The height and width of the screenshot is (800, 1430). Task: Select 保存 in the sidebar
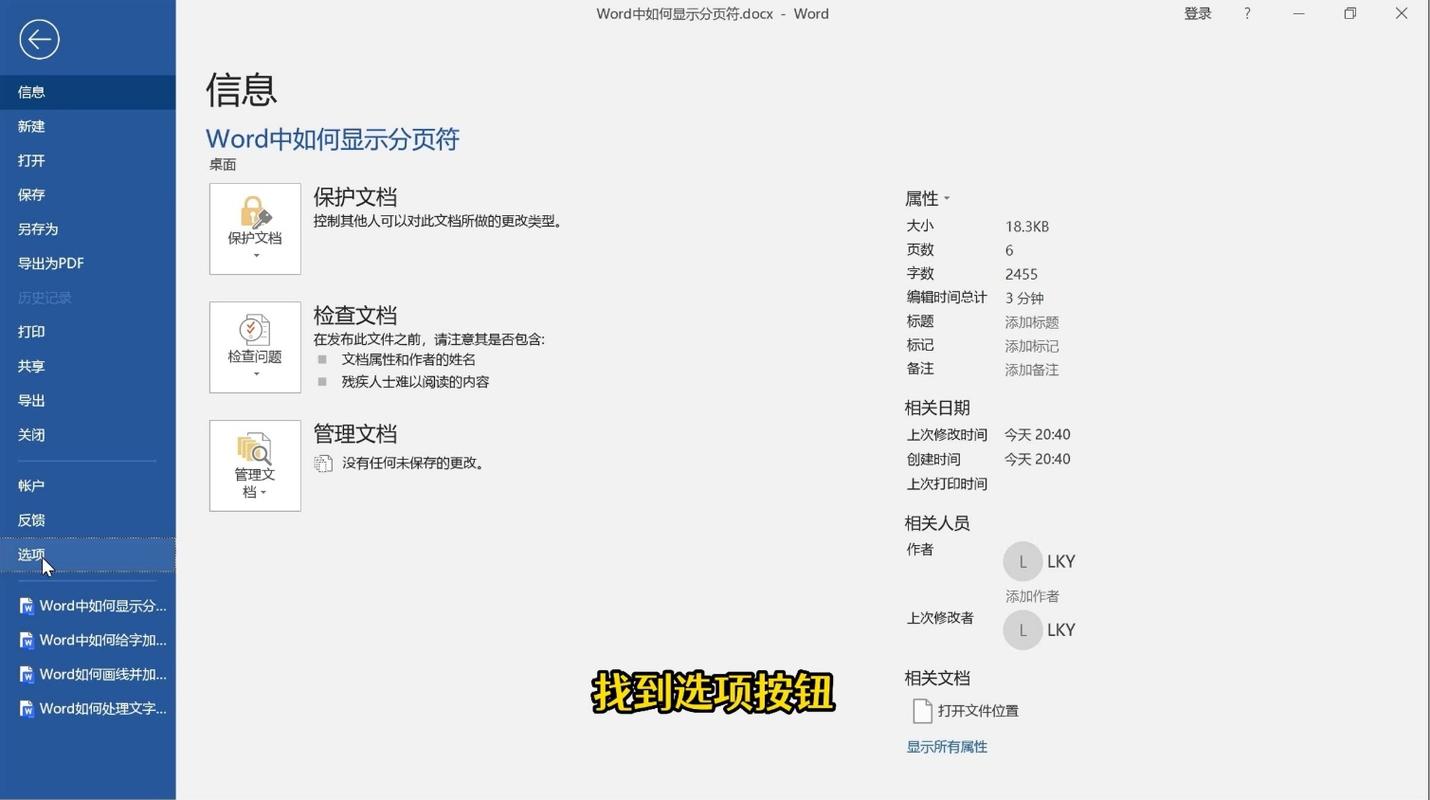88,195
